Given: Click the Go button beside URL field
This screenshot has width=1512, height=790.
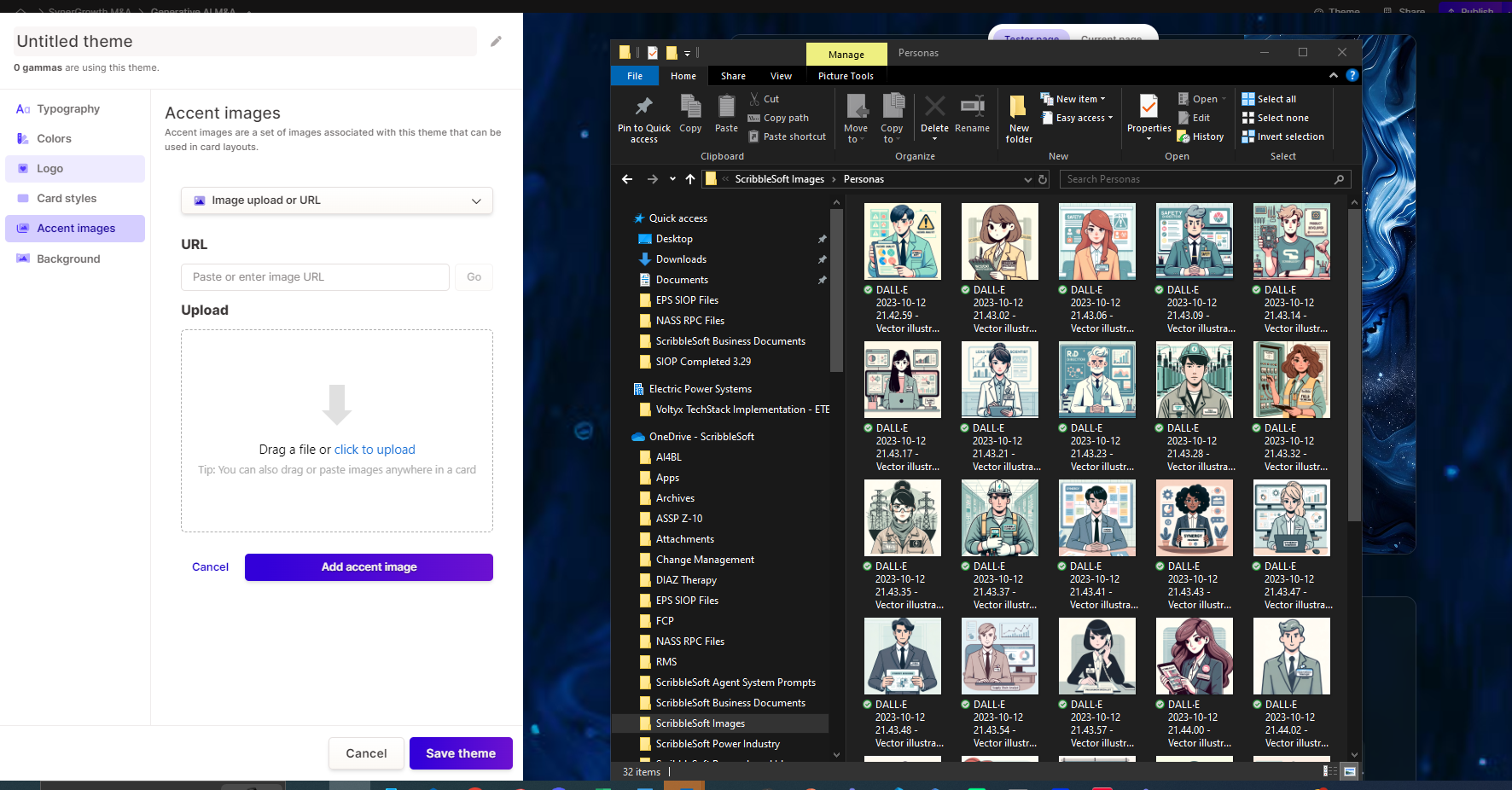Looking at the screenshot, I should coord(474,277).
